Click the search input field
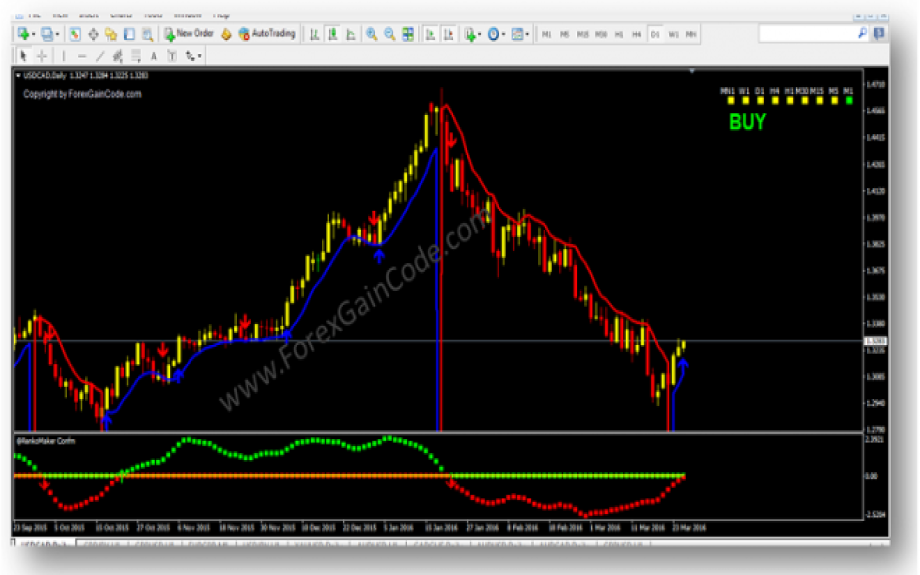The width and height of the screenshot is (920, 575). pyautogui.click(x=806, y=34)
